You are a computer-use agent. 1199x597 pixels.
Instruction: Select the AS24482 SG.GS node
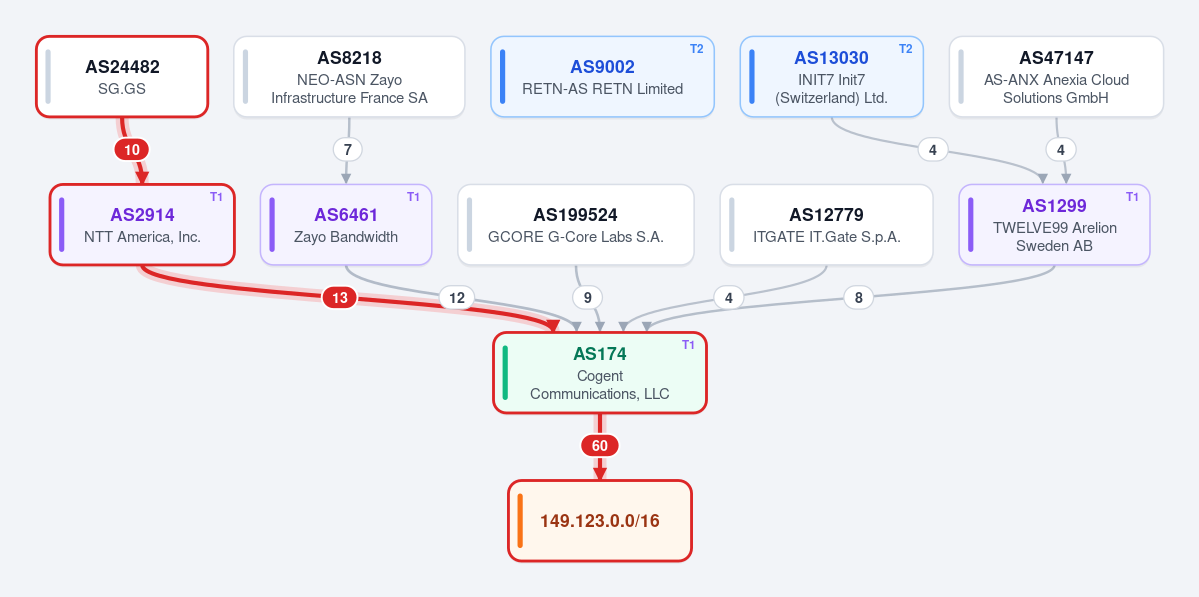pyautogui.click(x=122, y=76)
